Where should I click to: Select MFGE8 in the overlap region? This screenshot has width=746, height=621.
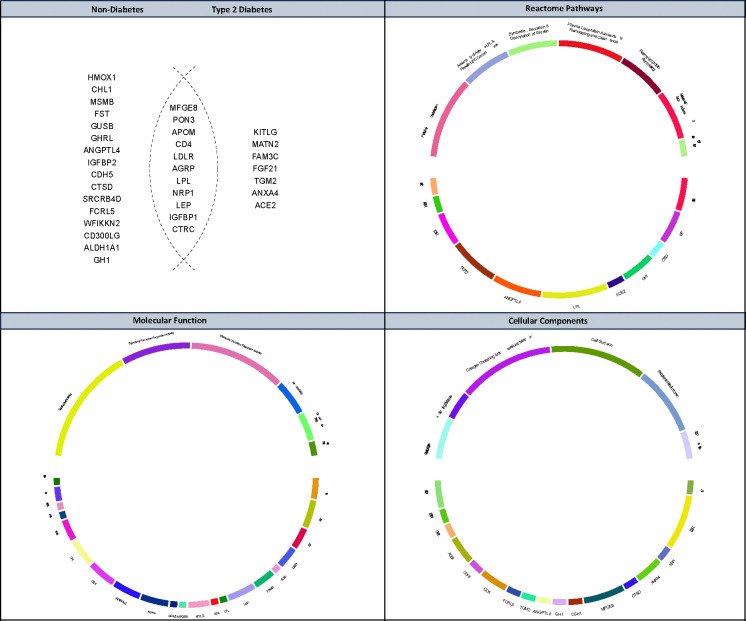[189, 109]
